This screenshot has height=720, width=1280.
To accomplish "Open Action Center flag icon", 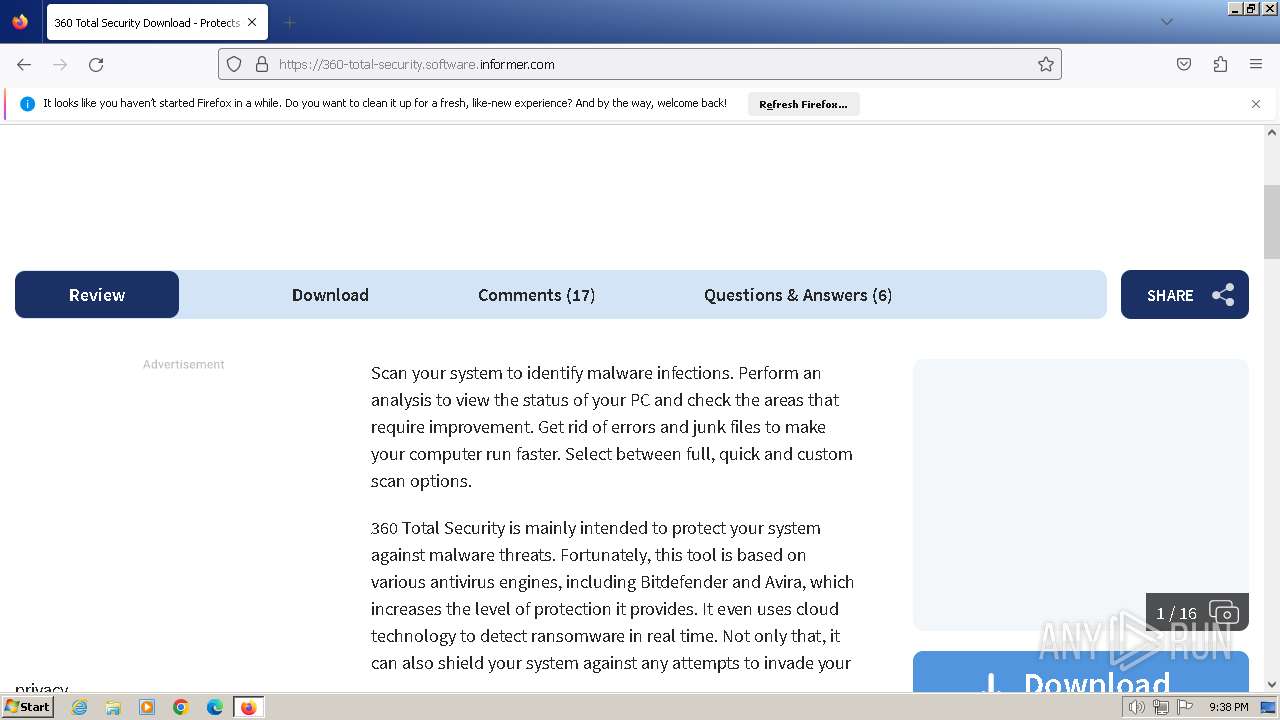I will click(x=1185, y=707).
